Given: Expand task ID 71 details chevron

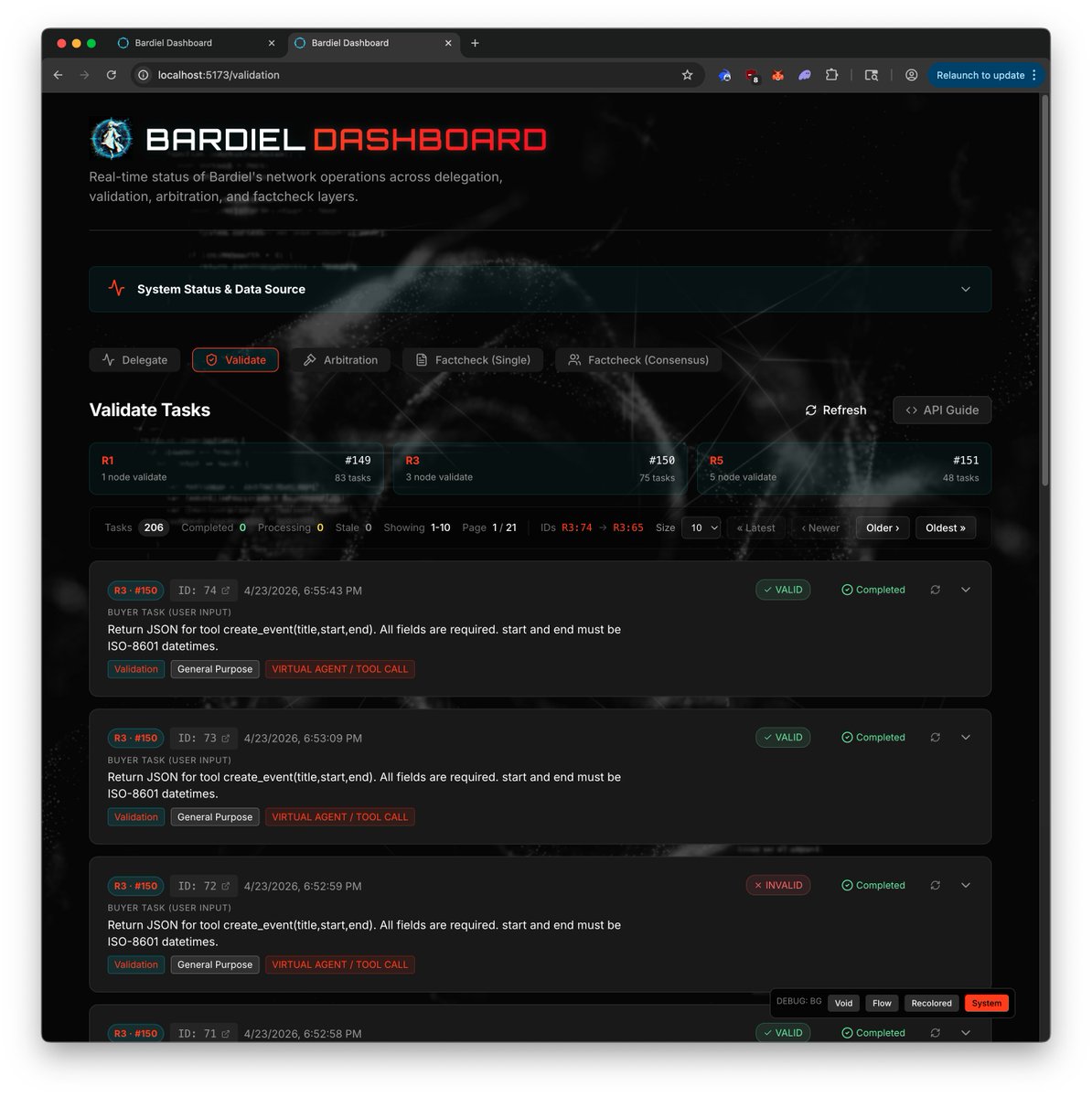Looking at the screenshot, I should point(965,1033).
